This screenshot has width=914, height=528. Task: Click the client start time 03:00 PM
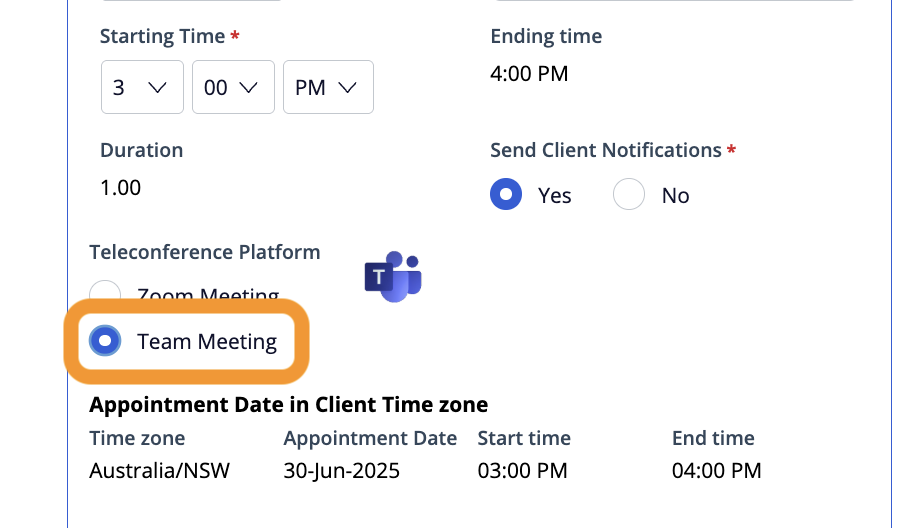click(523, 470)
